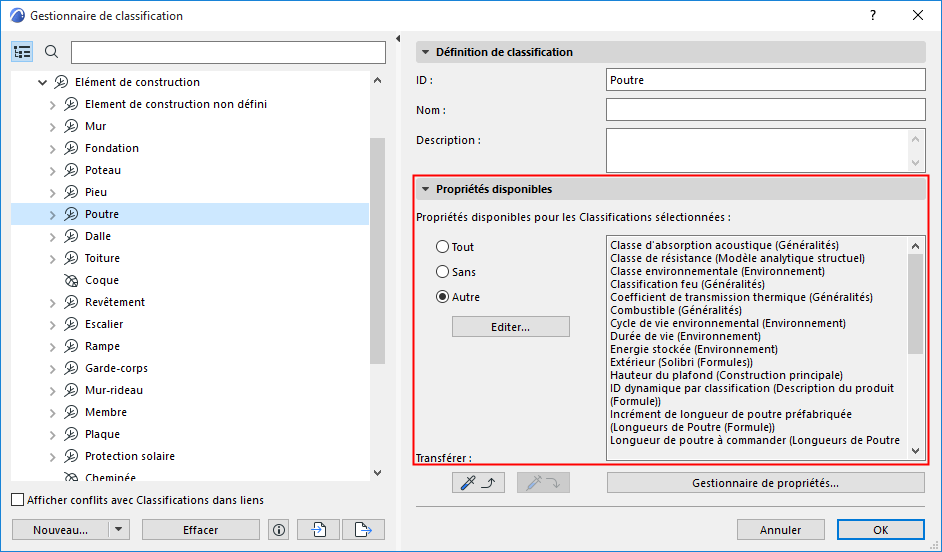
Task: Click in the Description text area
Action: 758,150
